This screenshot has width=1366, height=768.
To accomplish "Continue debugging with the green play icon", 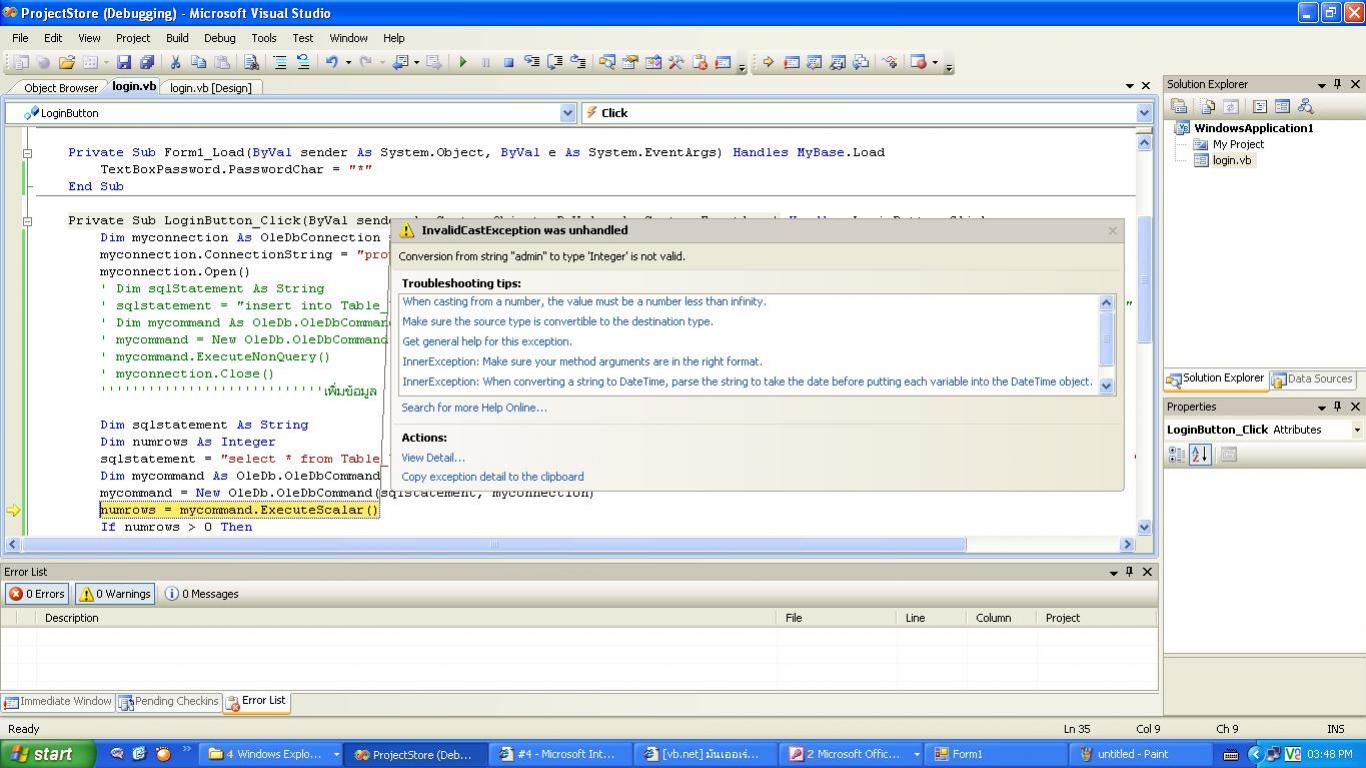I will [463, 62].
